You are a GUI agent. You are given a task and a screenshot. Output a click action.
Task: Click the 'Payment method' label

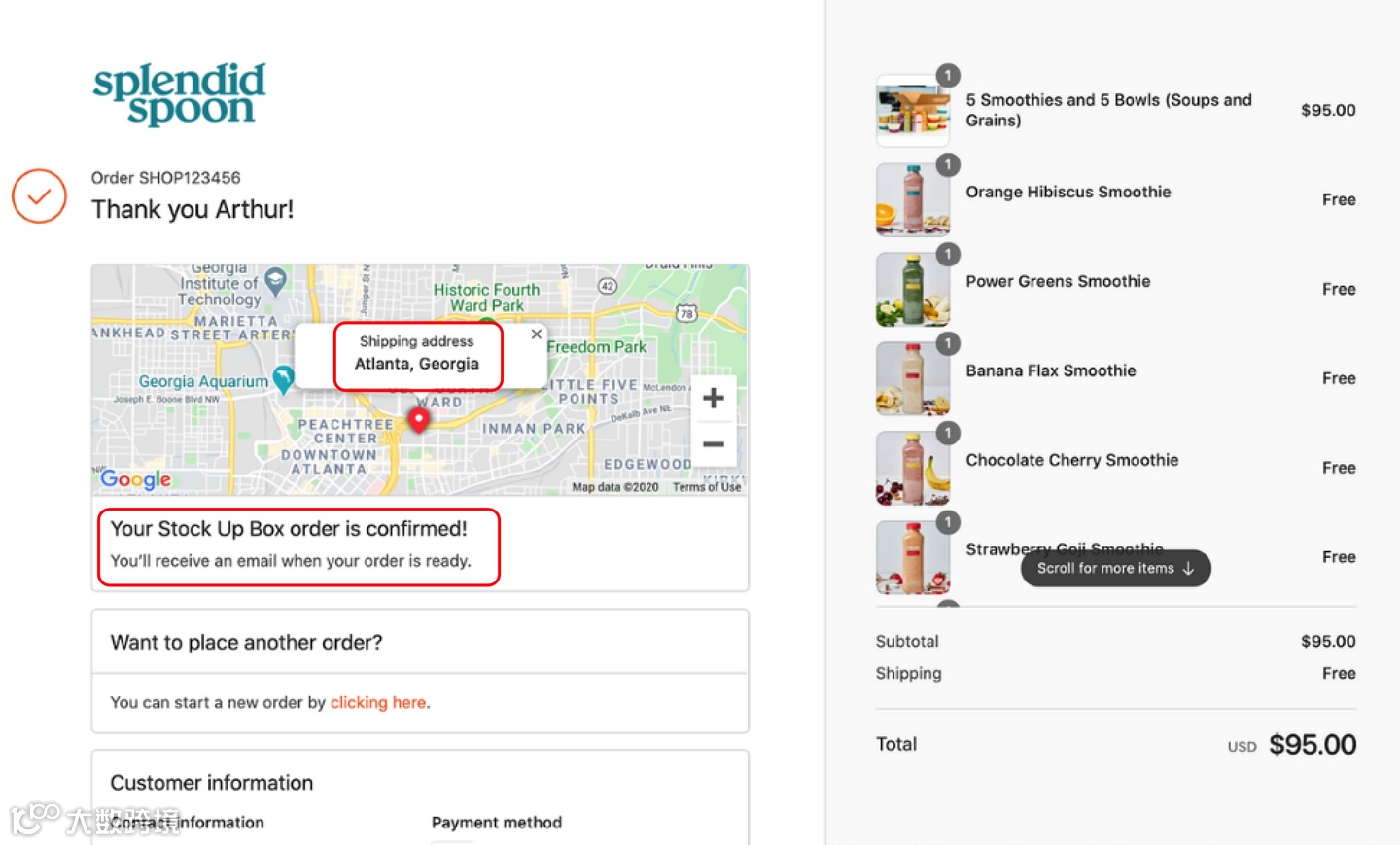point(497,823)
